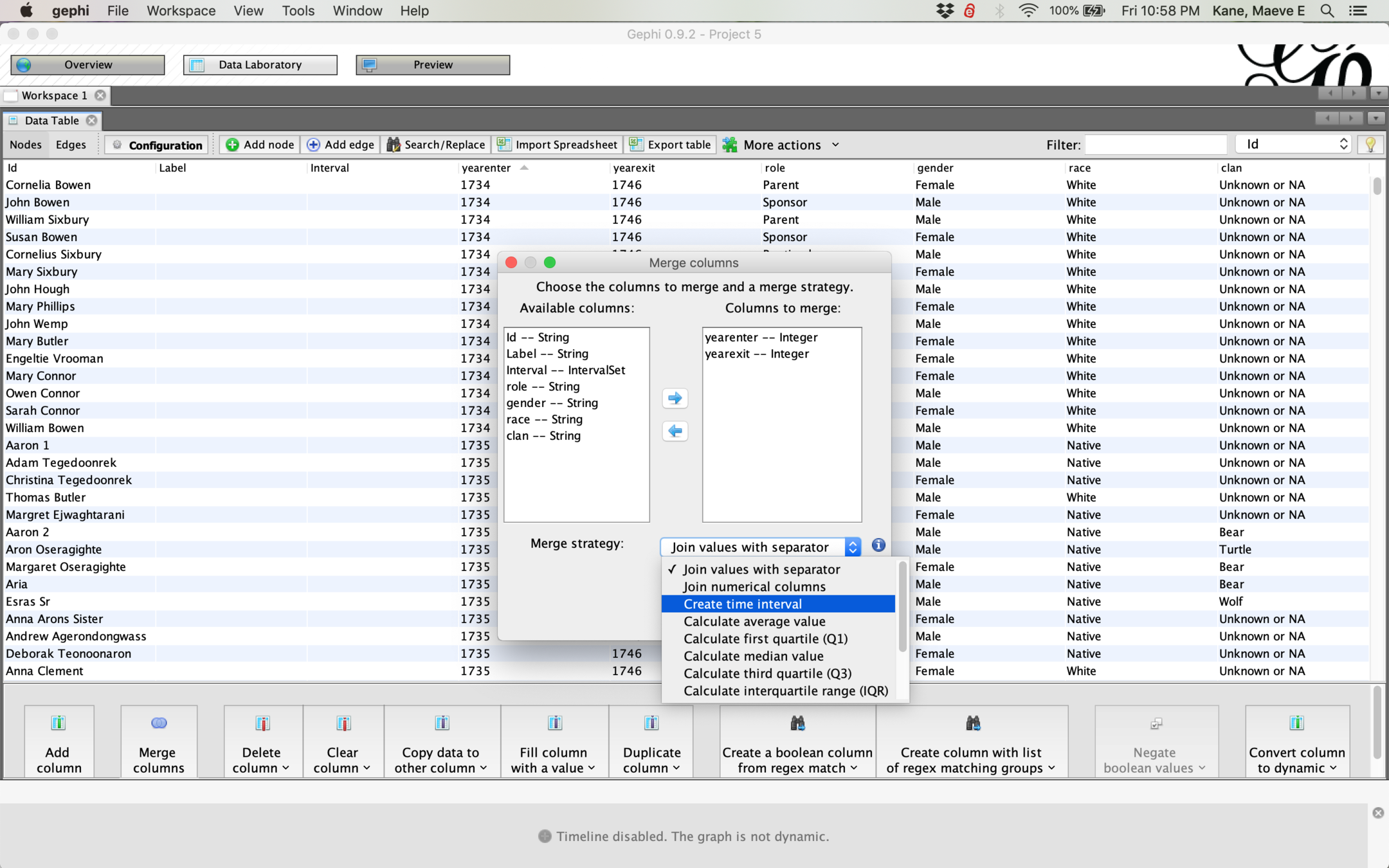Click Import Spreadsheet
The height and width of the screenshot is (868, 1389).
(x=558, y=145)
